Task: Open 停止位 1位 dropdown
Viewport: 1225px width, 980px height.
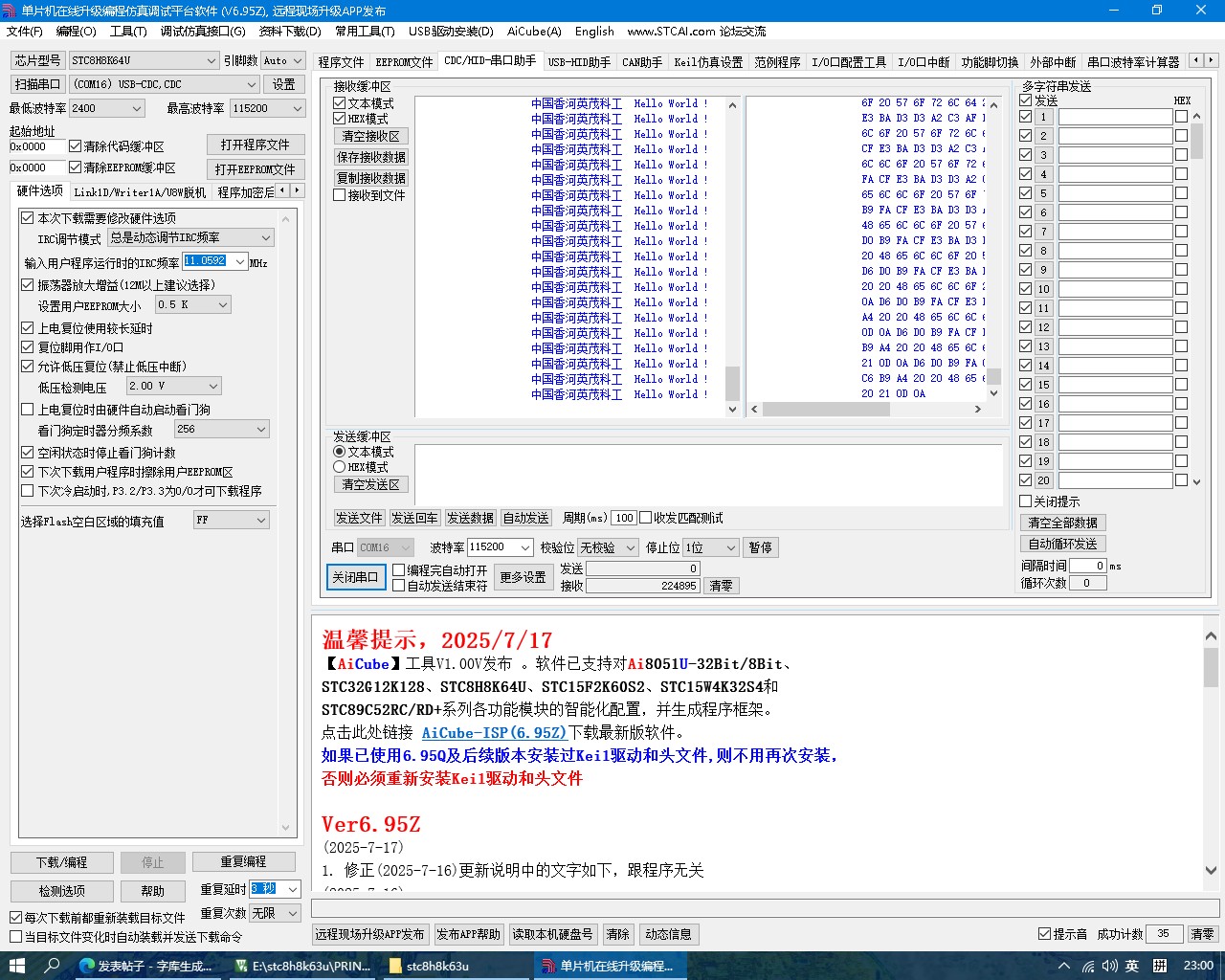Action: 710,547
